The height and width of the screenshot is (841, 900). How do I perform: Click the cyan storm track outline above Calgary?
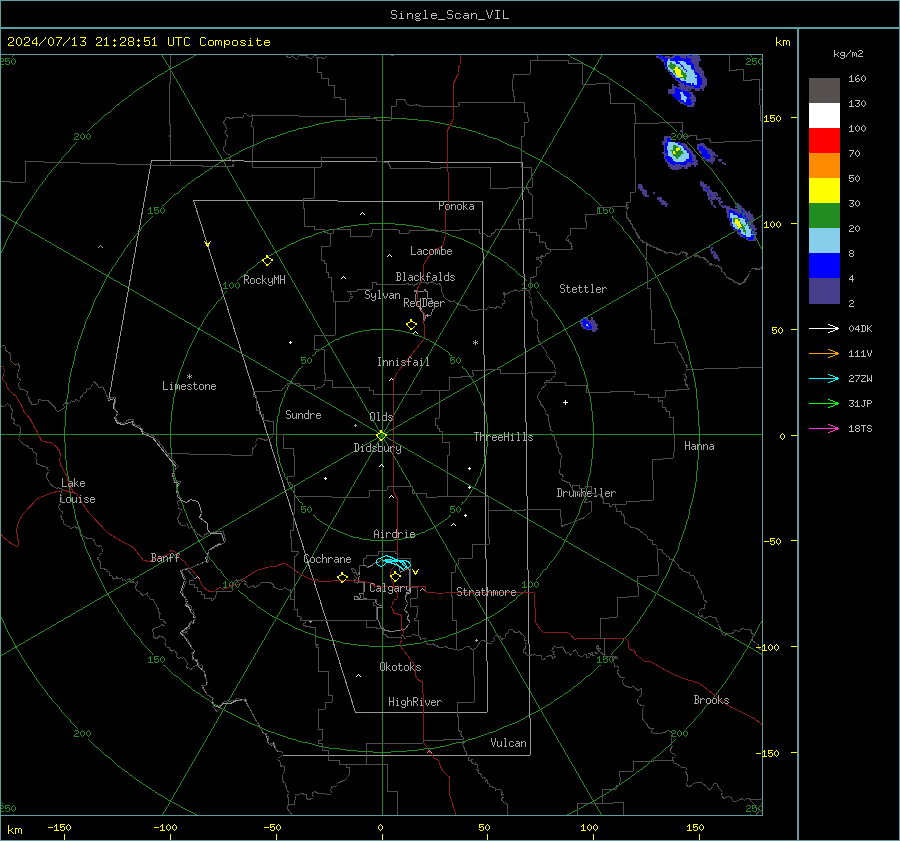tap(393, 562)
